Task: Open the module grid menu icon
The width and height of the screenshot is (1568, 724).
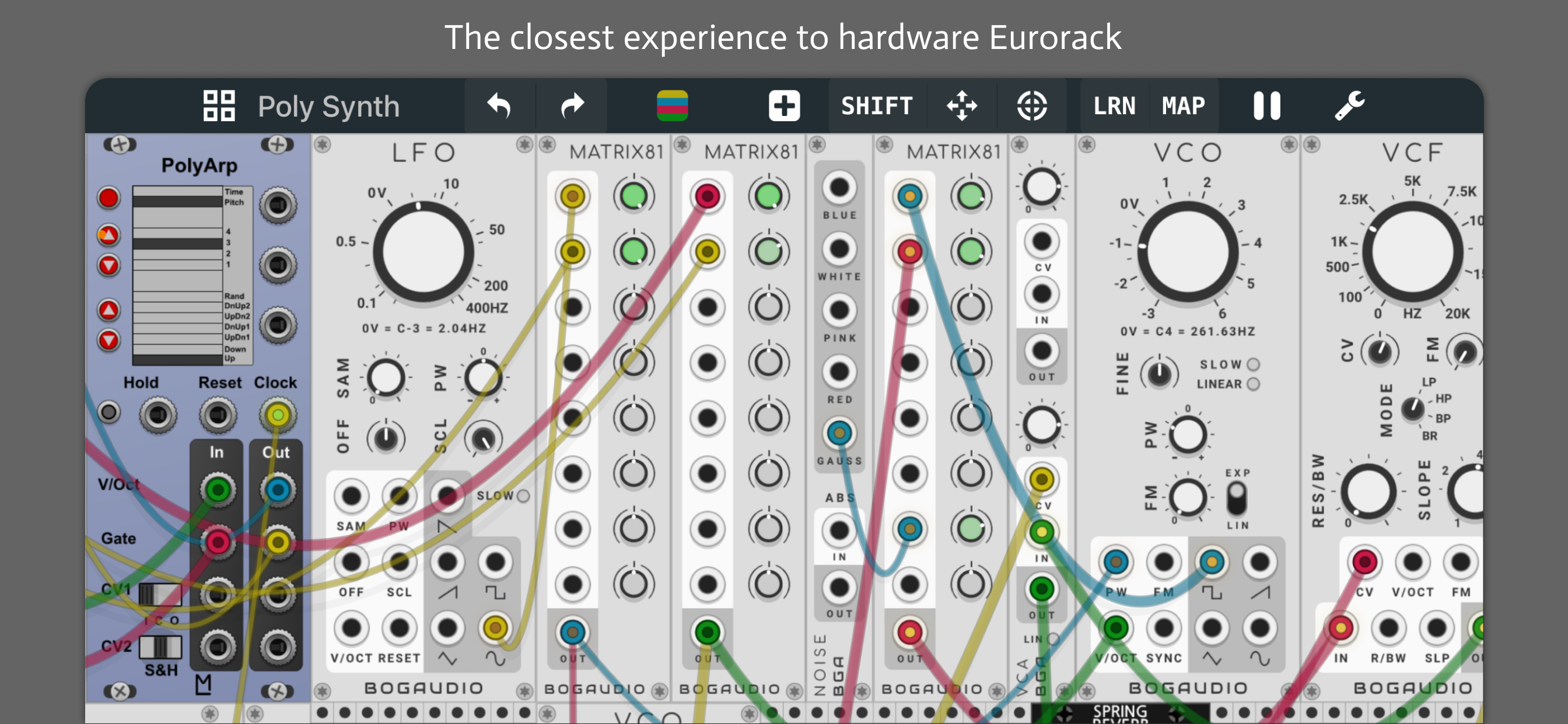Action: coord(219,106)
